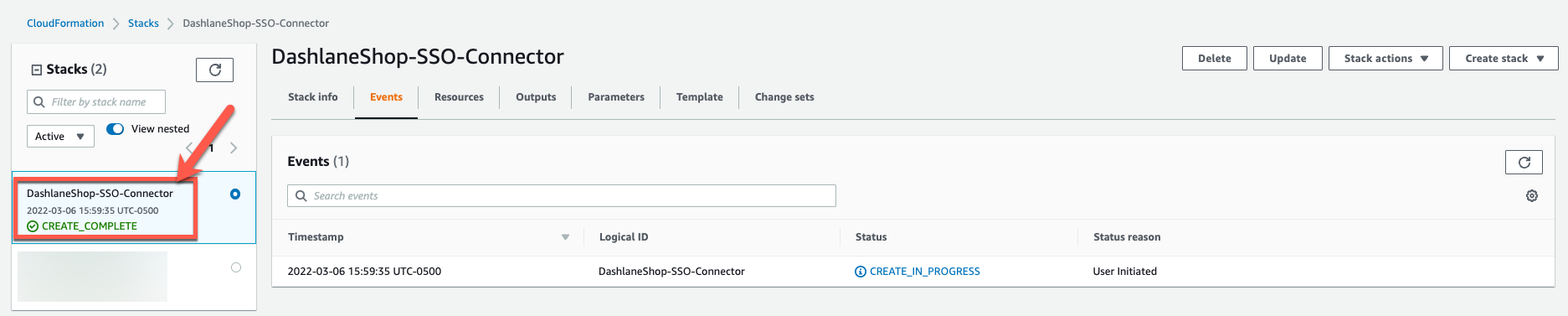Open the Active filter dropdown
1568x316 pixels.
pyautogui.click(x=60, y=136)
